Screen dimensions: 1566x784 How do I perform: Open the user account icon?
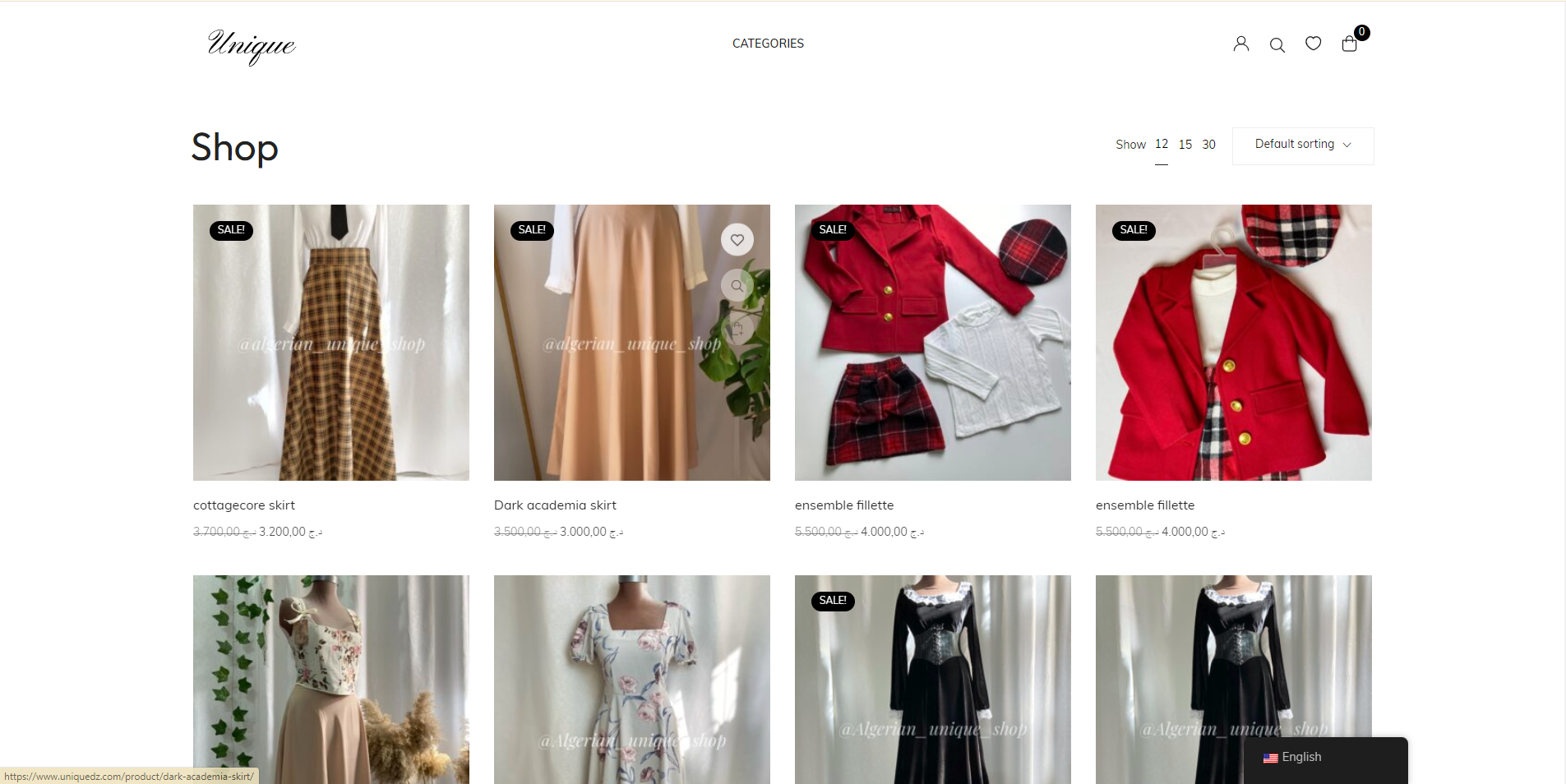1240,44
